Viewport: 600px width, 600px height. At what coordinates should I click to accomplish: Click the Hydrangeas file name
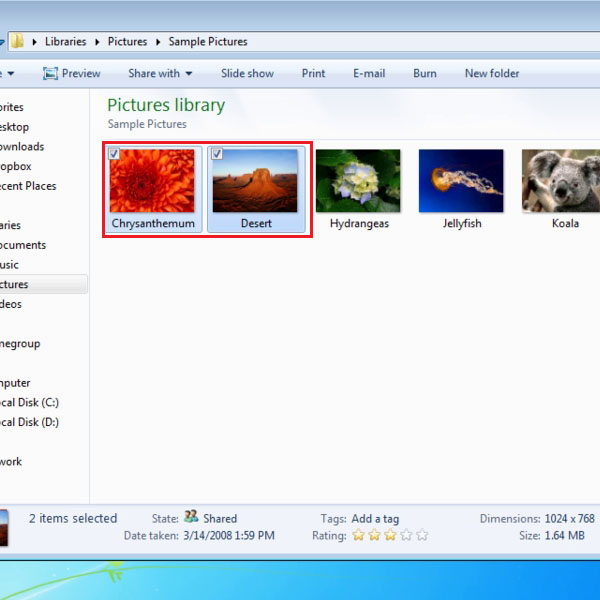point(359,223)
